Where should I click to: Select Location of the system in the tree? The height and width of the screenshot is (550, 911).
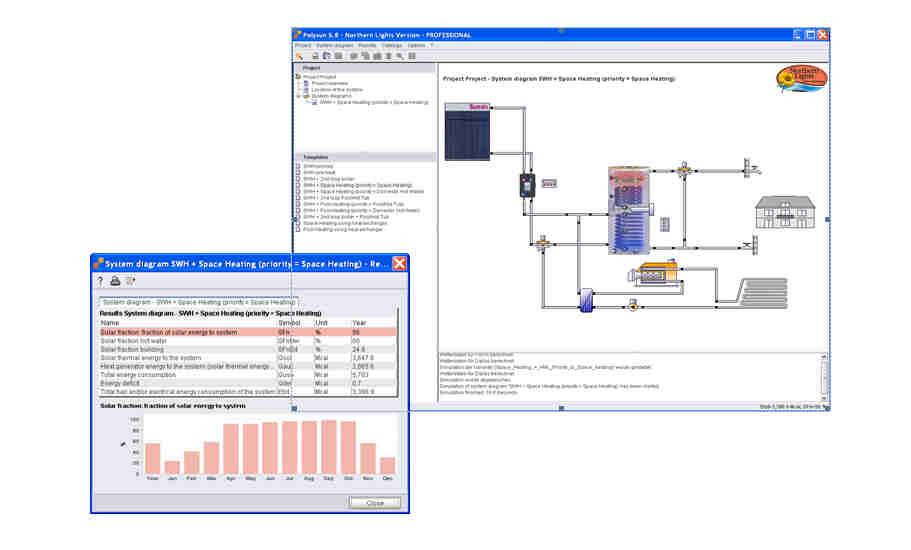pos(337,90)
